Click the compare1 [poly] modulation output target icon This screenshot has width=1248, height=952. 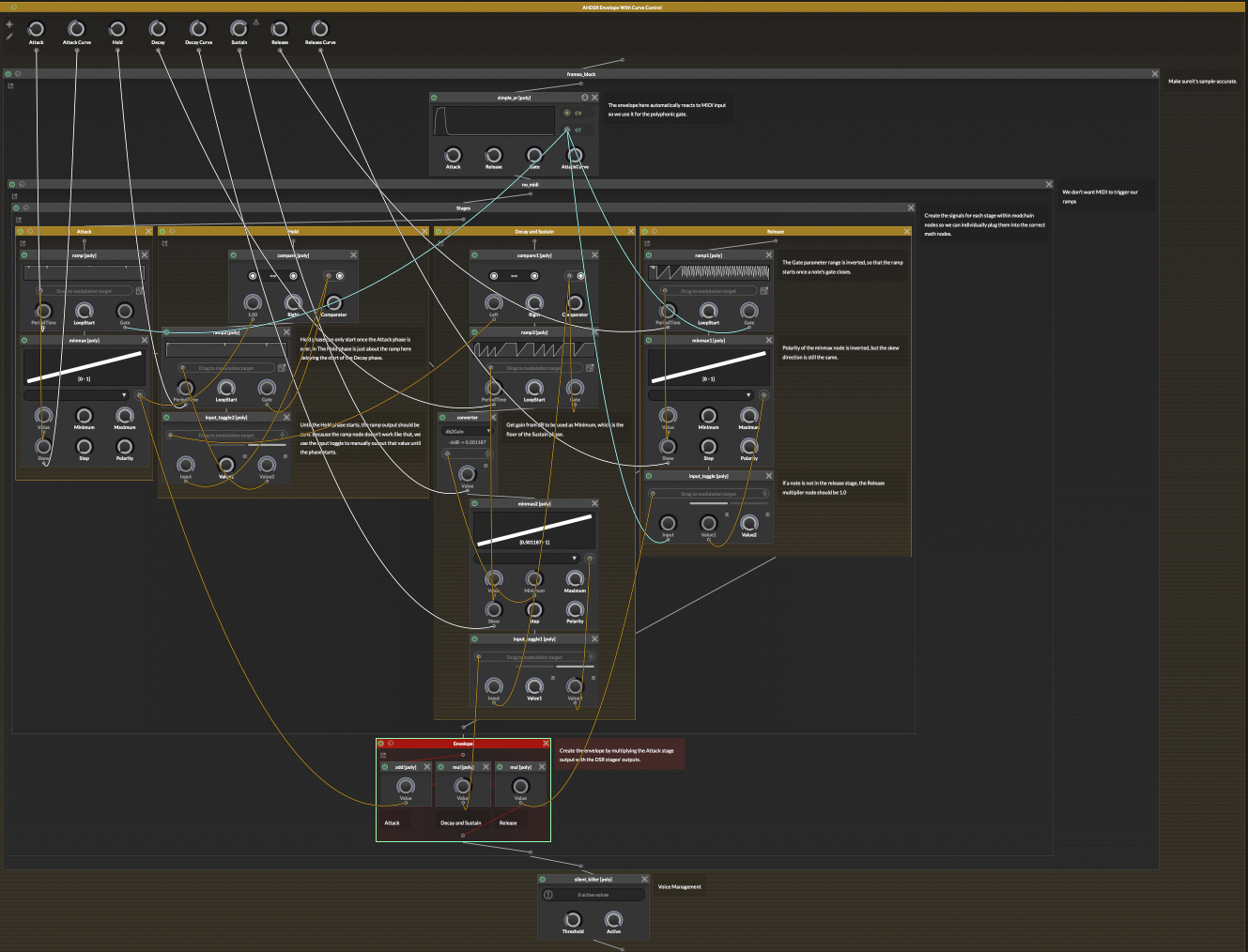click(568, 276)
